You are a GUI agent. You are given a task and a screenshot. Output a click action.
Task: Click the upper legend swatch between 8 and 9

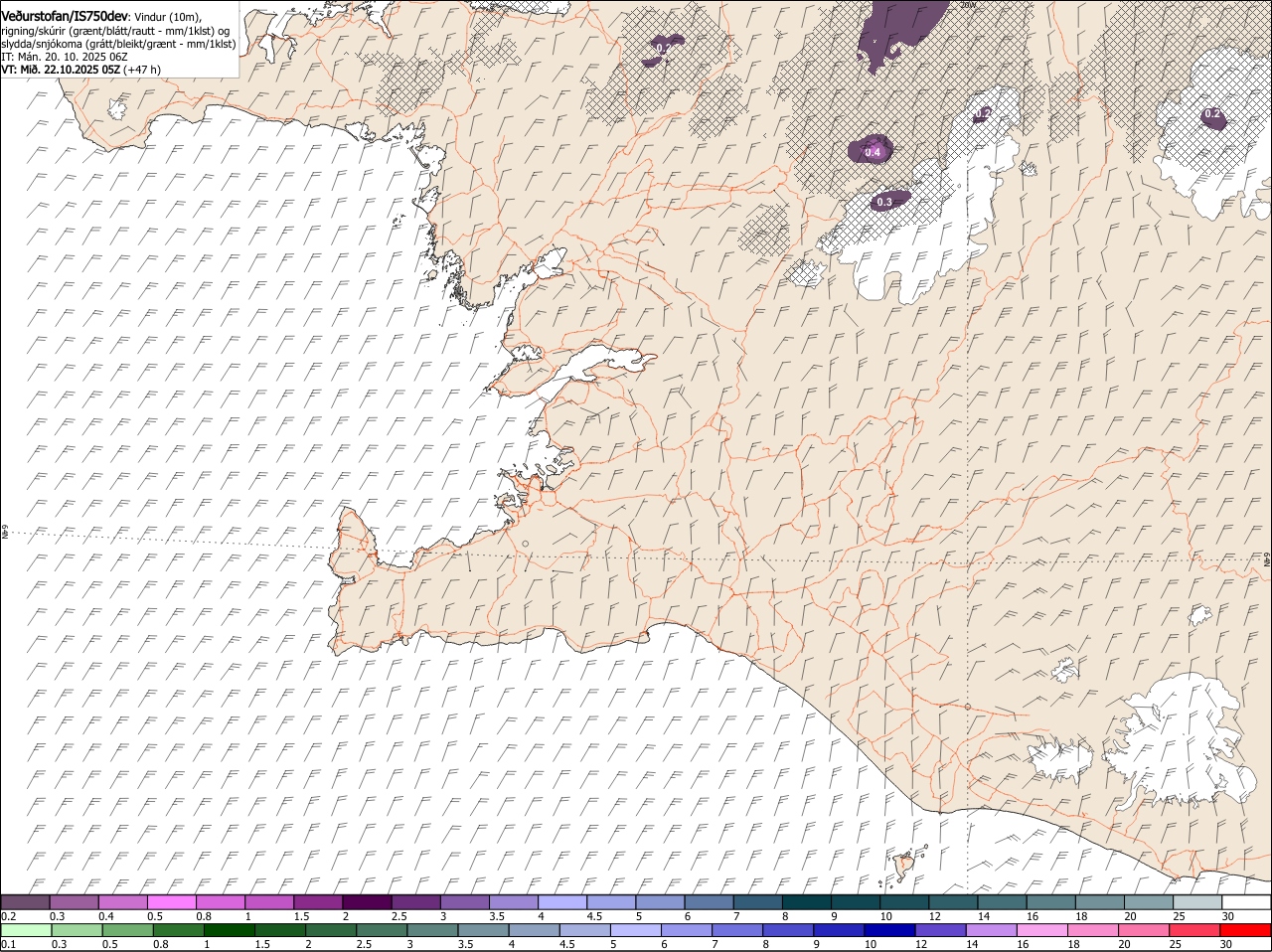pyautogui.click(x=806, y=902)
